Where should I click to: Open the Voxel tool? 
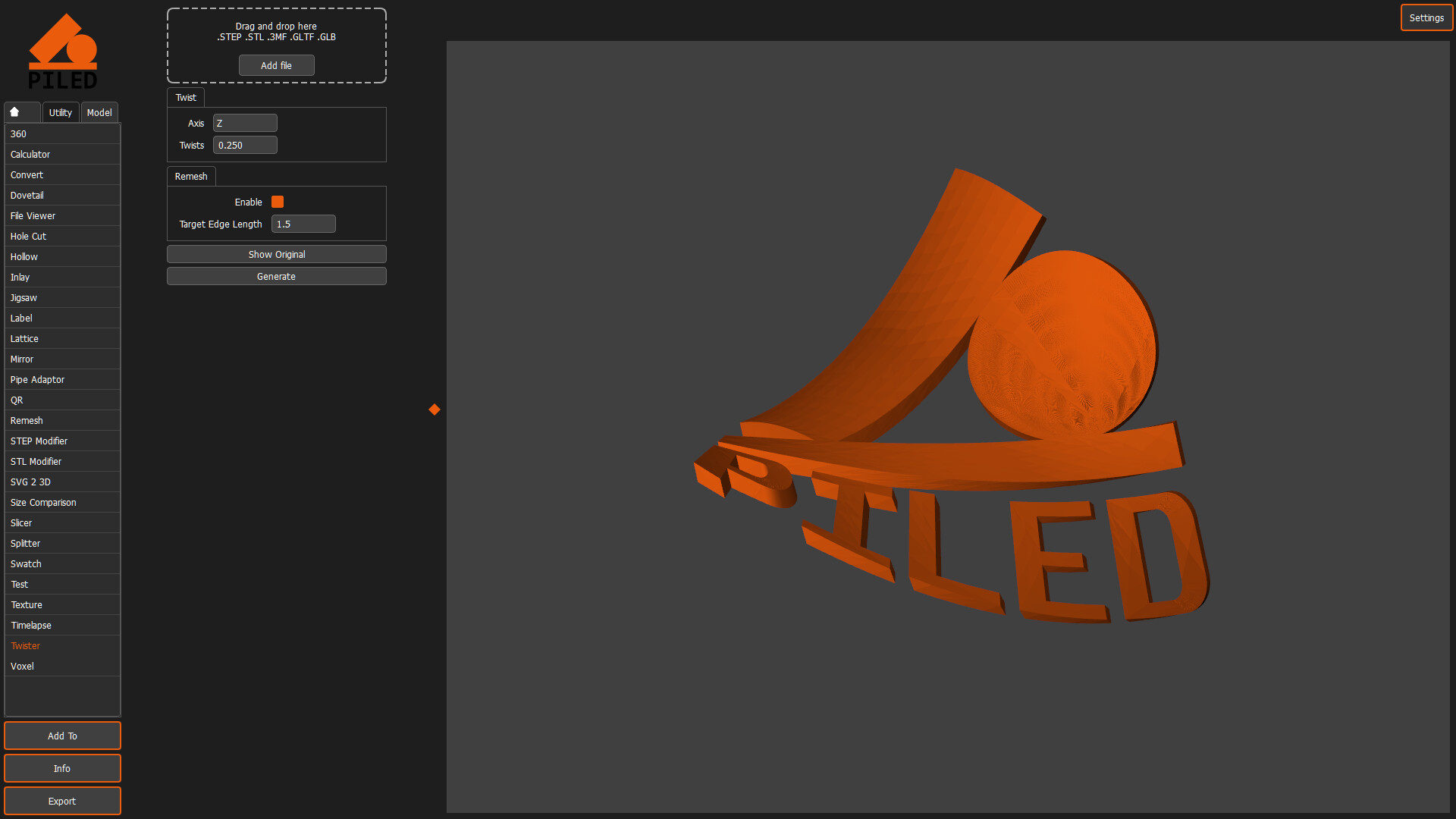62,666
